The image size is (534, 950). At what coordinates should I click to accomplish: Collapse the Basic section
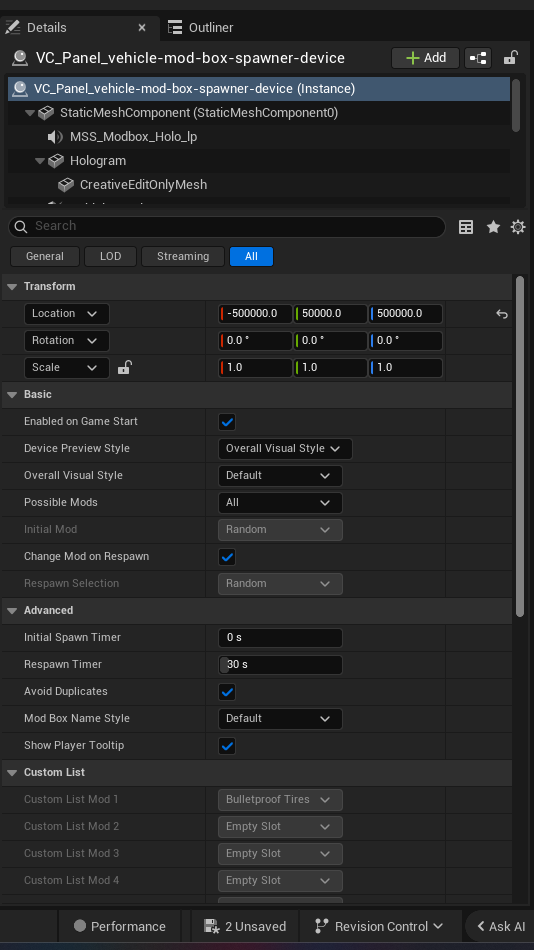[x=12, y=395]
